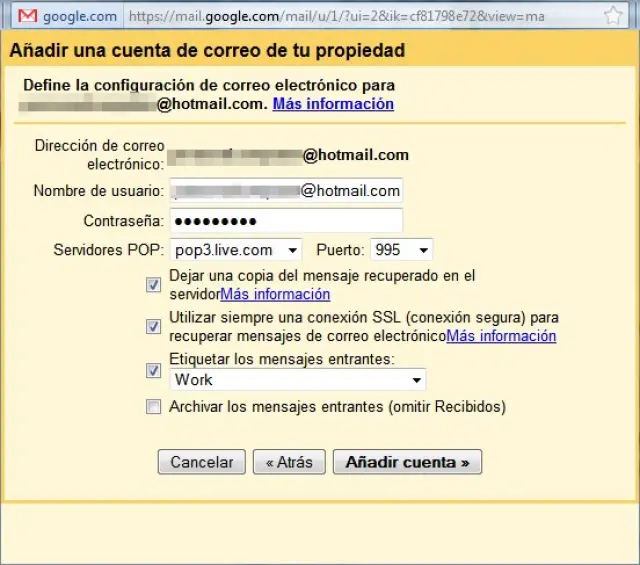Open the top Más información link

[333, 104]
